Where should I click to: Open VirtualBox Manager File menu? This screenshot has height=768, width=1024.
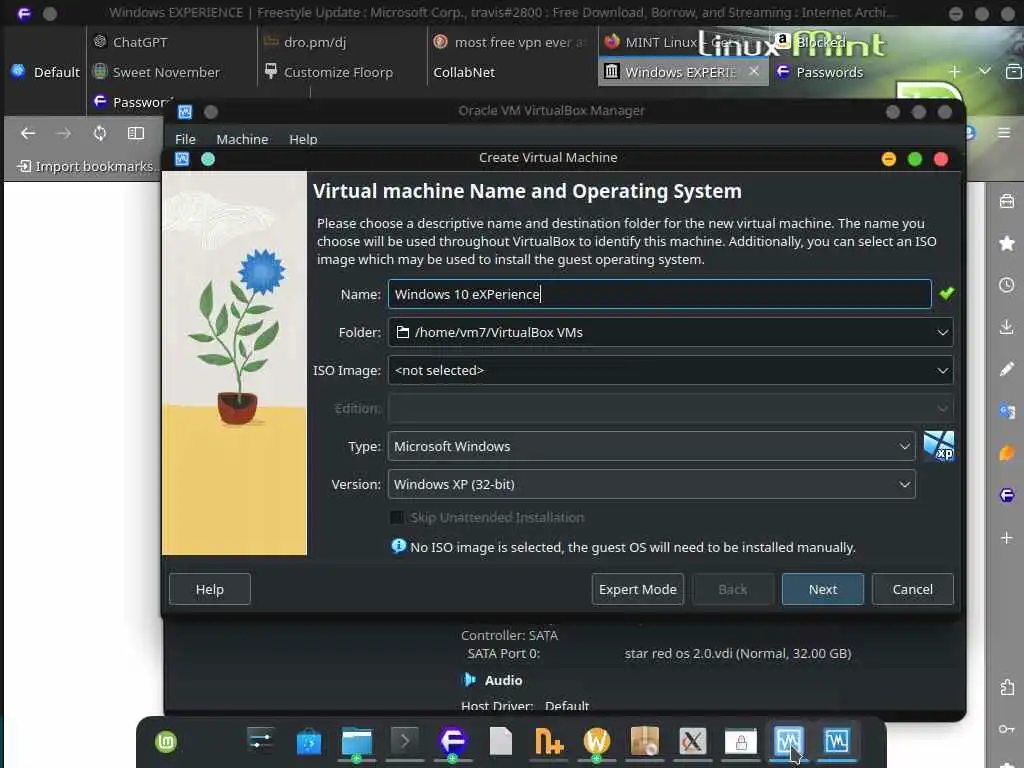(185, 139)
